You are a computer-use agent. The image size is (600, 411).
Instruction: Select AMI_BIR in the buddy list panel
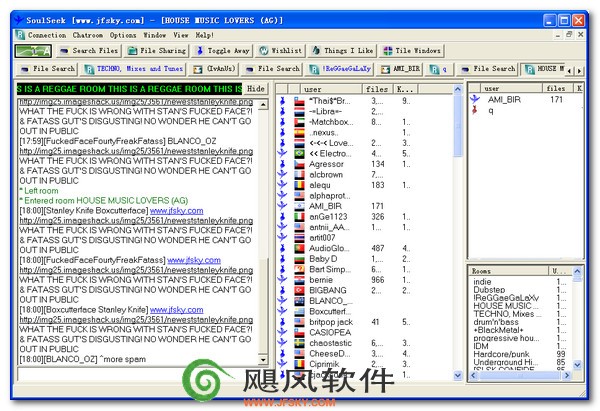click(504, 99)
